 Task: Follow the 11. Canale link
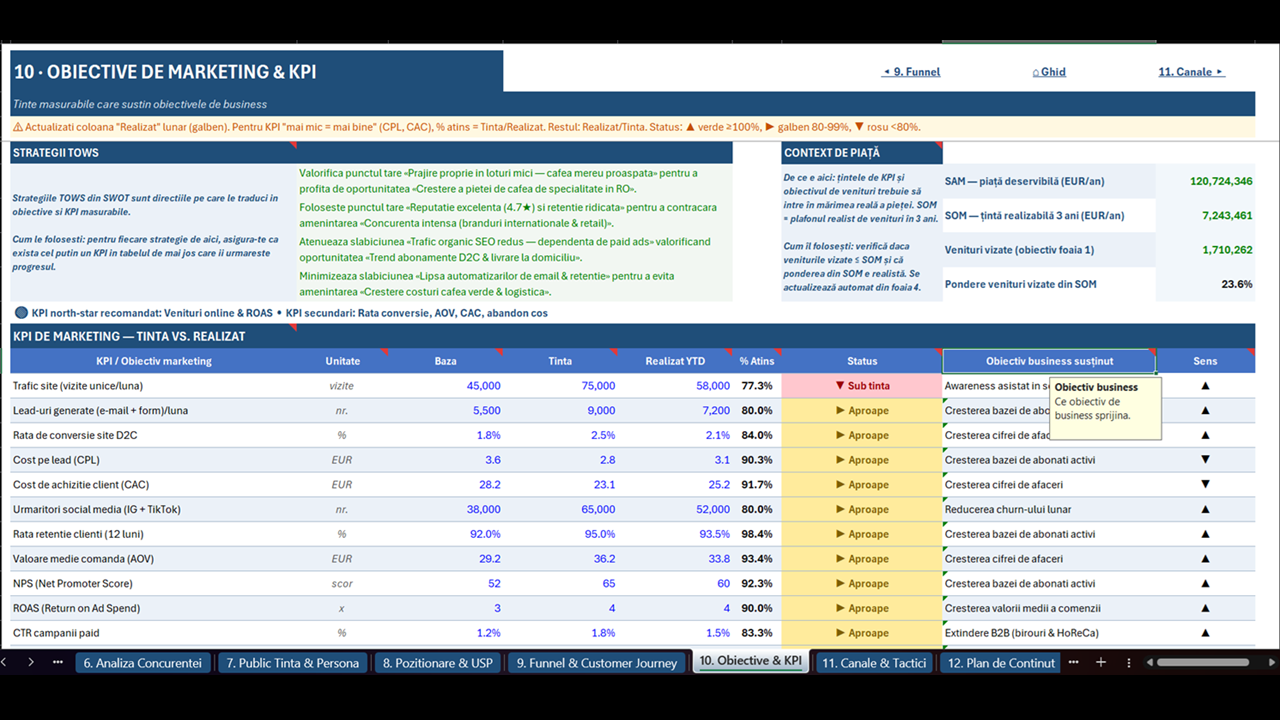pos(1191,72)
